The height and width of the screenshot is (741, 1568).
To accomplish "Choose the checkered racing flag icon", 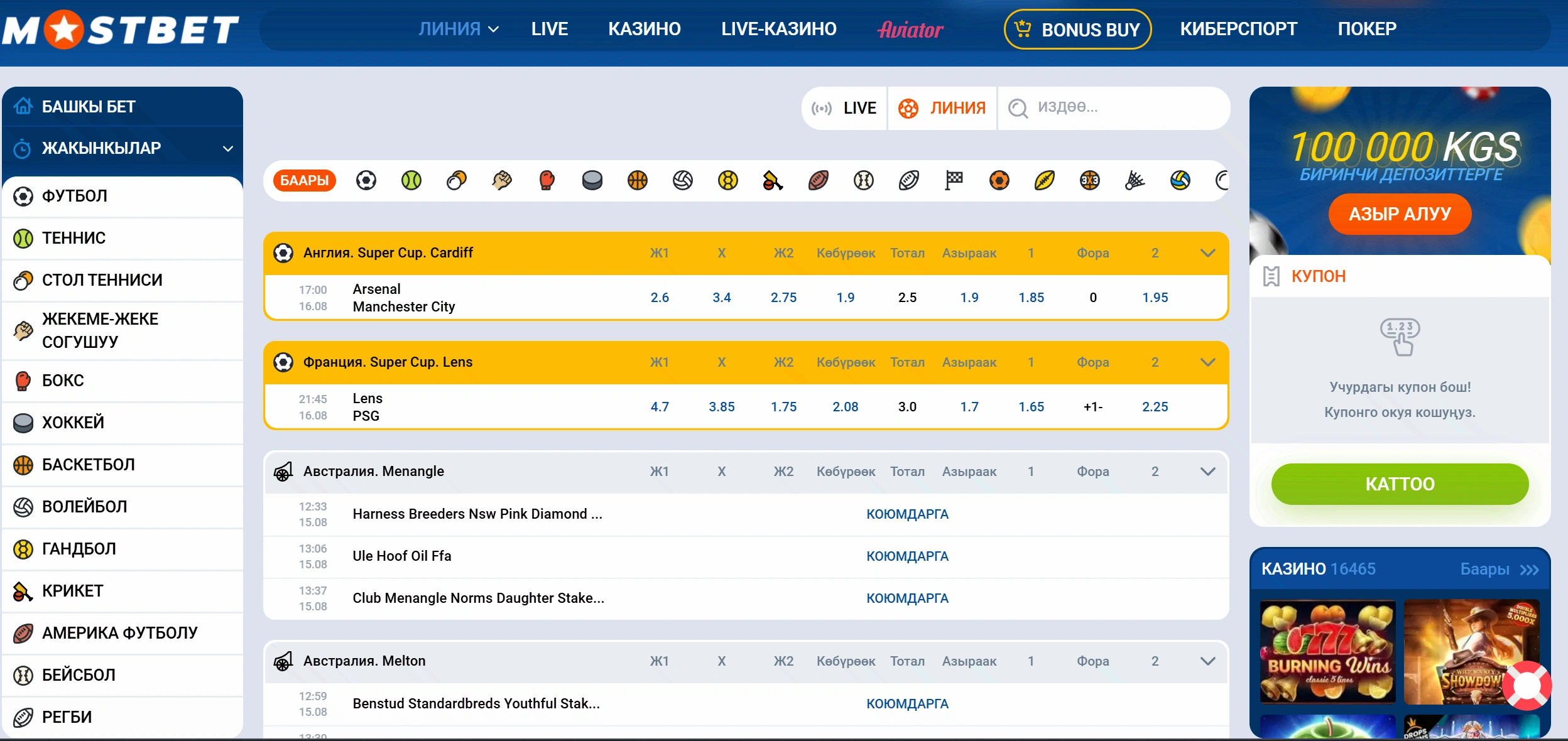I will click(x=954, y=181).
